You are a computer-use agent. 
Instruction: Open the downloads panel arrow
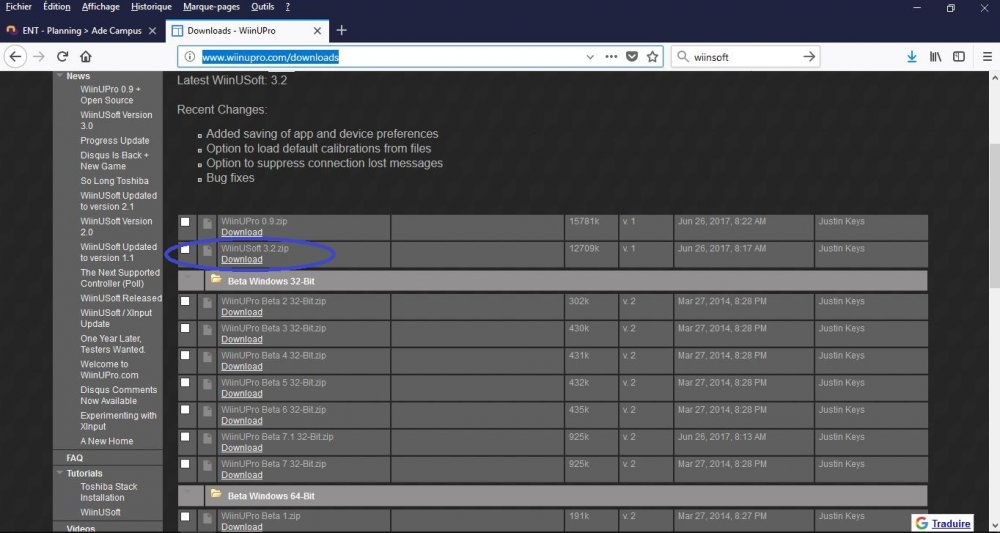[x=912, y=57]
